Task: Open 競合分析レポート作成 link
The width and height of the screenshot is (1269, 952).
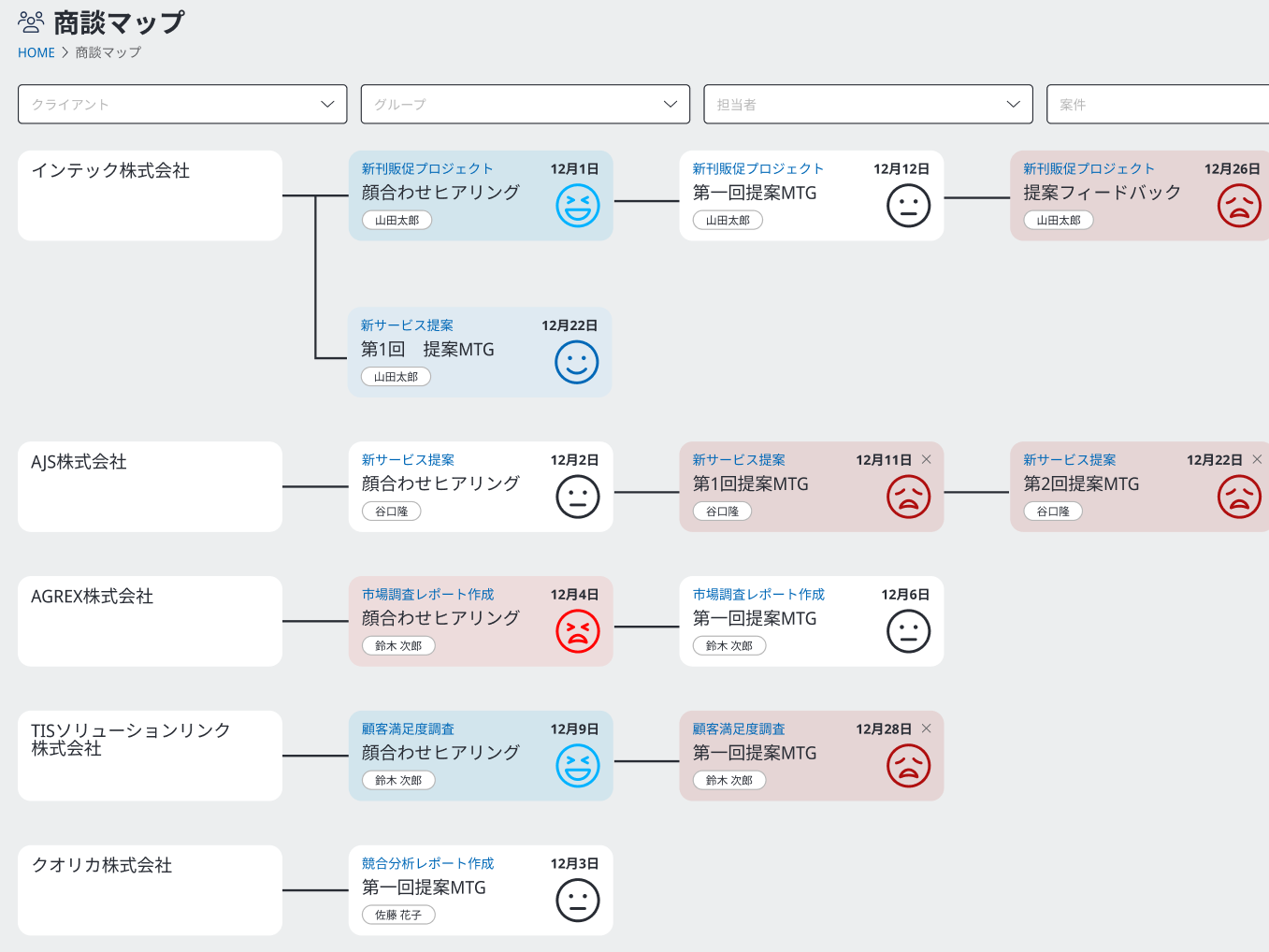Action: pos(428,864)
